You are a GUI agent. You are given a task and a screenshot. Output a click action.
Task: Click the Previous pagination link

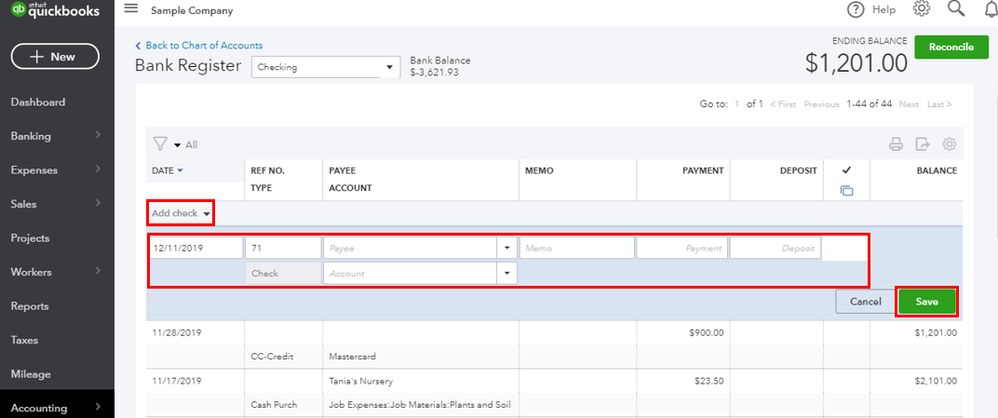pyautogui.click(x=821, y=104)
